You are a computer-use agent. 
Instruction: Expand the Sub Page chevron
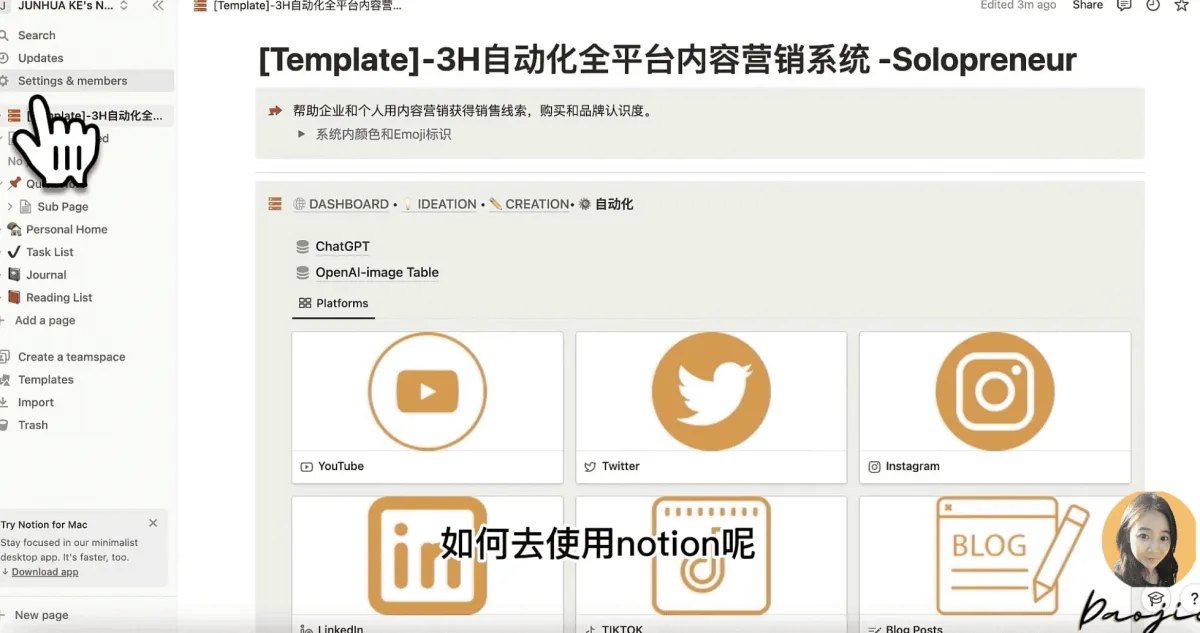pos(10,207)
